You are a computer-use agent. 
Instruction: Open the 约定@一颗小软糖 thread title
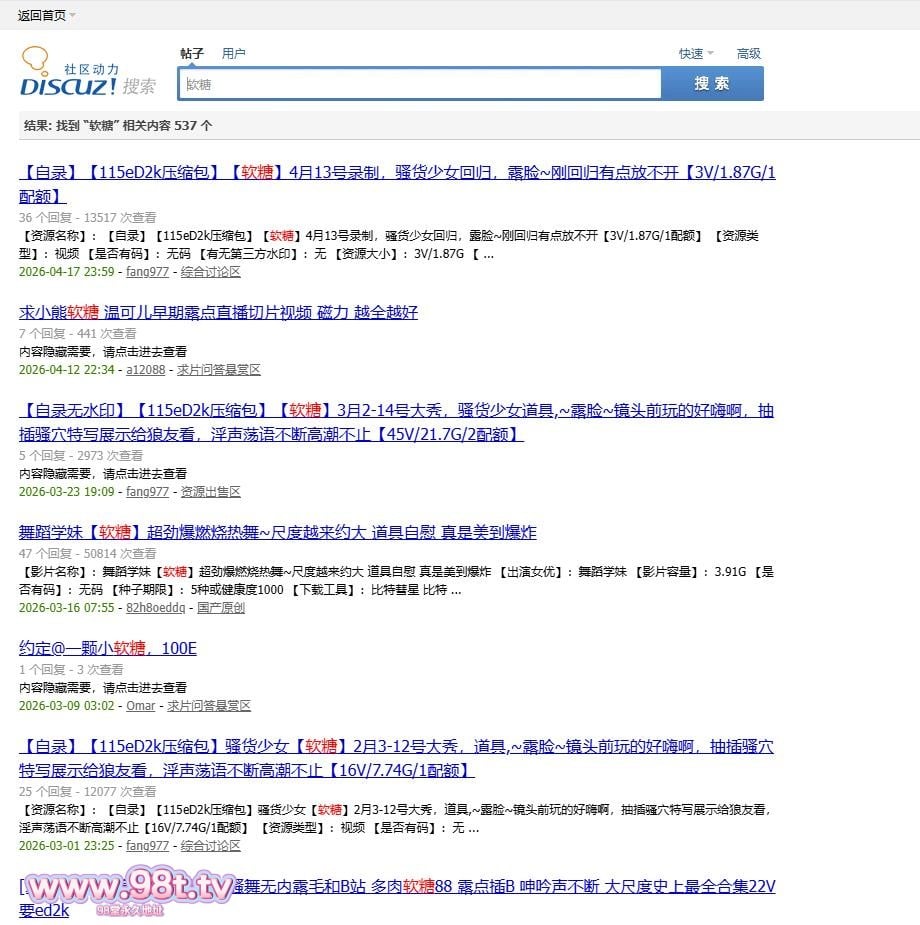(x=108, y=648)
